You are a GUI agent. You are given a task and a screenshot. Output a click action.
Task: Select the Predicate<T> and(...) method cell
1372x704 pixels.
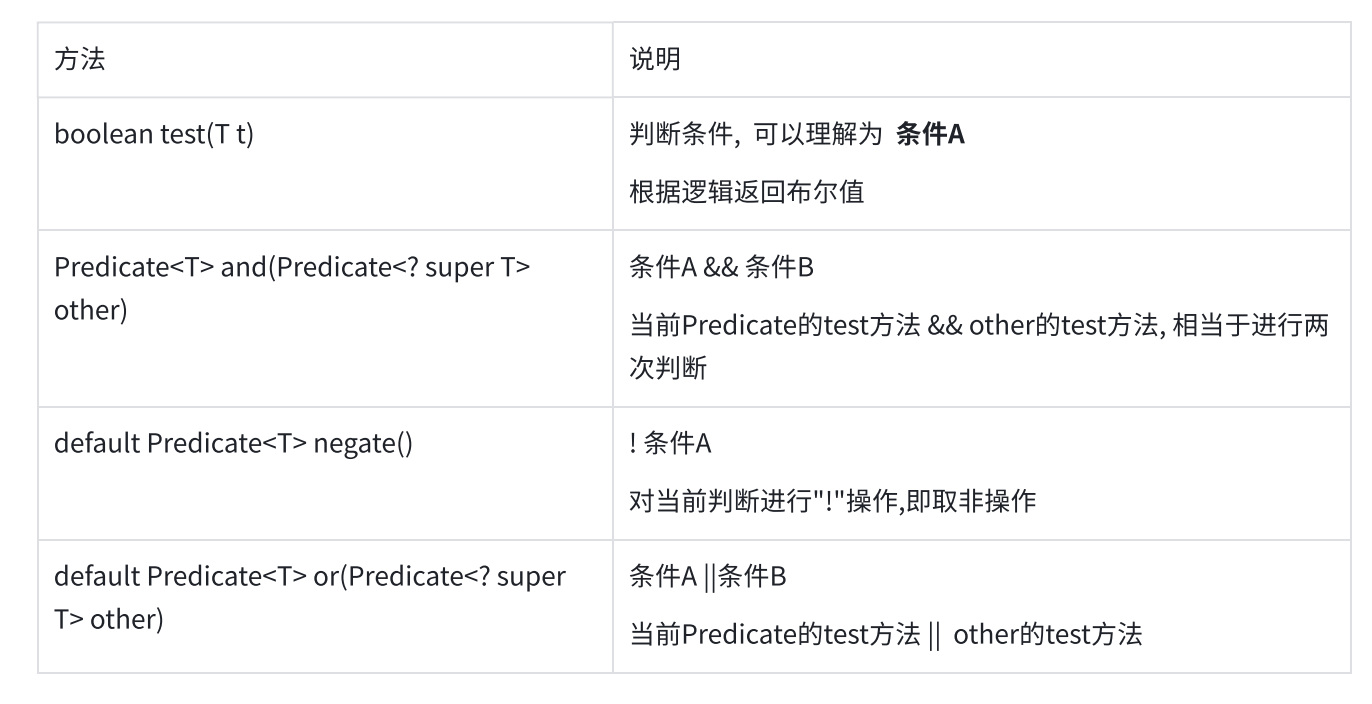[325, 318]
